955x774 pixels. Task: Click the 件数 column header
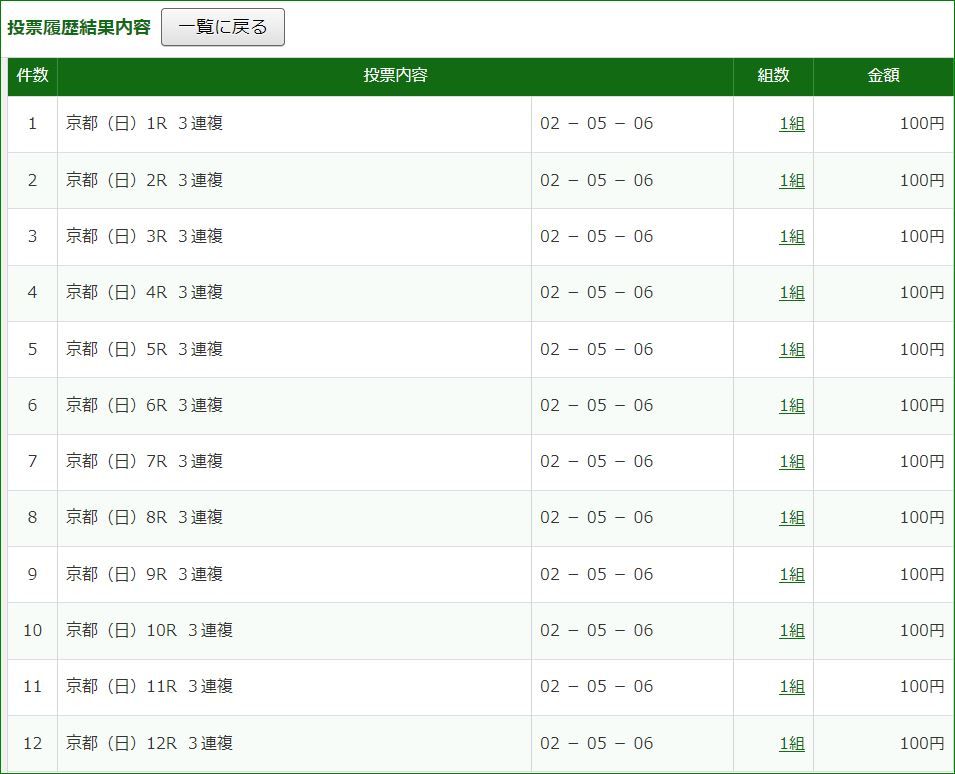click(33, 76)
